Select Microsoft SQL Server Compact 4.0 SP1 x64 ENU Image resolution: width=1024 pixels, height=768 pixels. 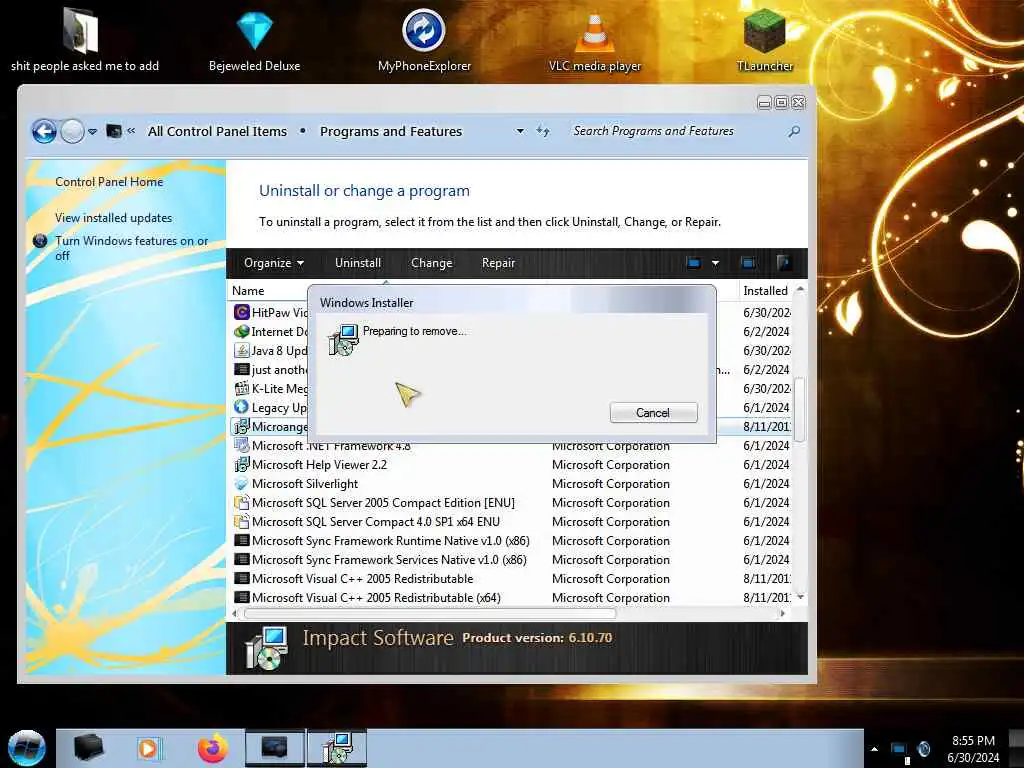376,522
